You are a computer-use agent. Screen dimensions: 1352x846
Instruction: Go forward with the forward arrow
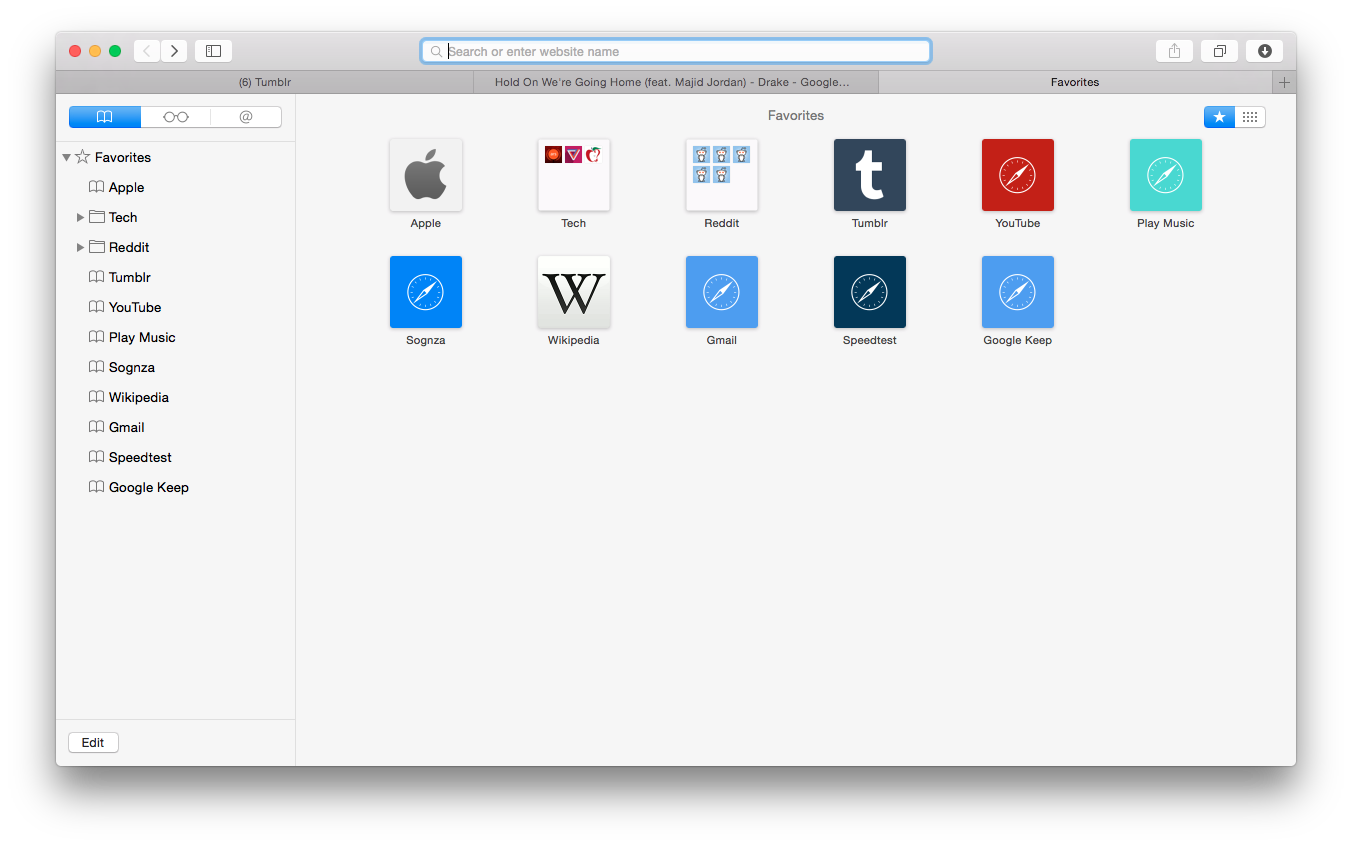tap(174, 51)
